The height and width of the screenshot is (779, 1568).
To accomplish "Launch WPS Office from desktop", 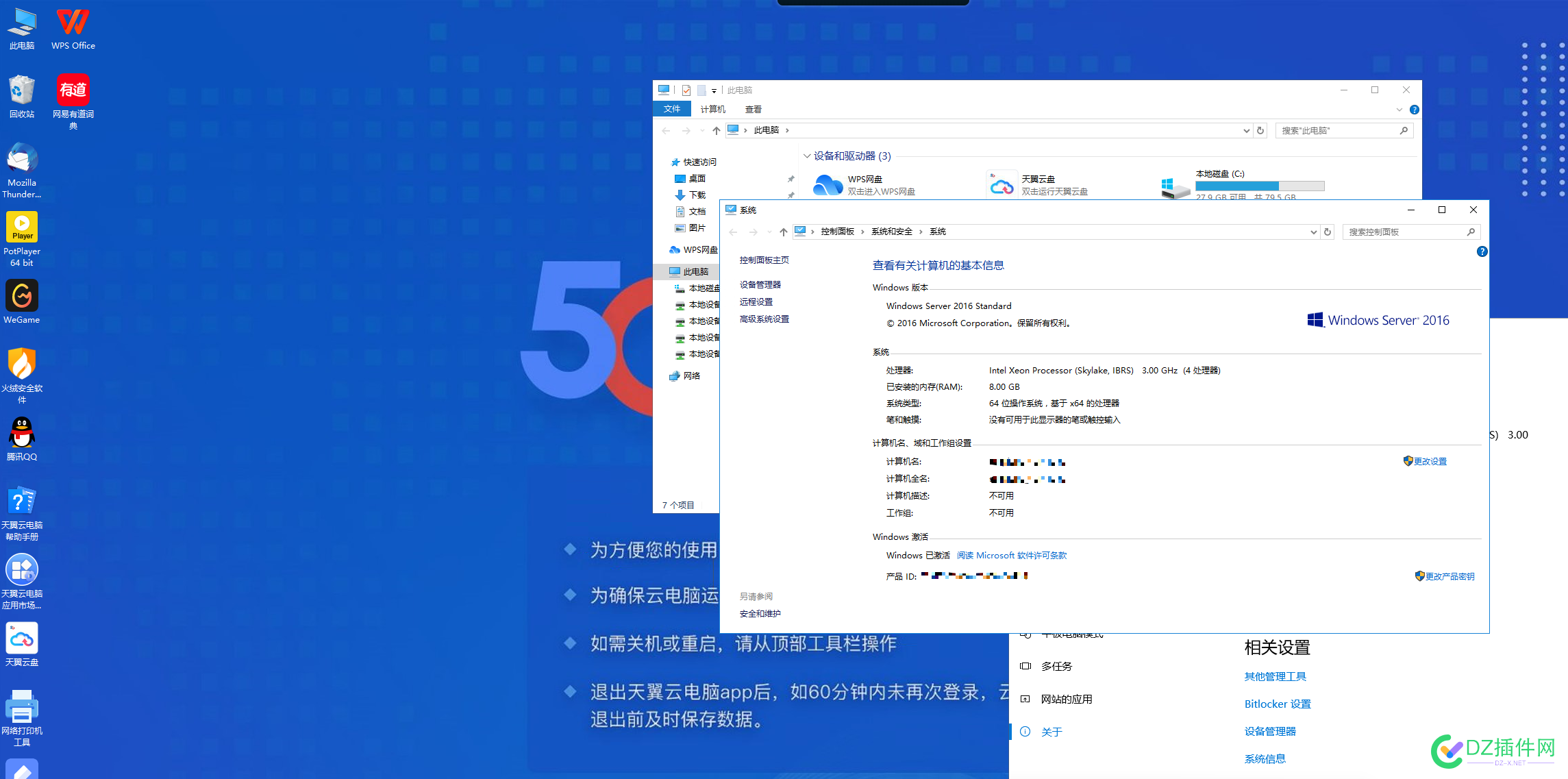I will pyautogui.click(x=73, y=29).
